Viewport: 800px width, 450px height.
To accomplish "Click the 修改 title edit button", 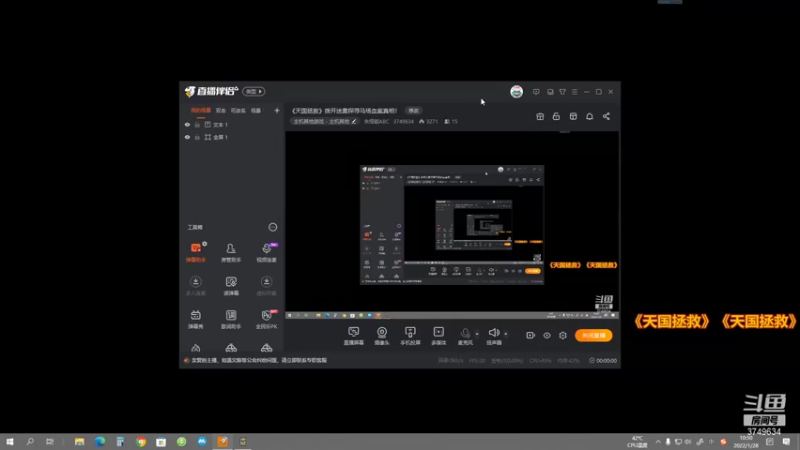I will (x=413, y=110).
